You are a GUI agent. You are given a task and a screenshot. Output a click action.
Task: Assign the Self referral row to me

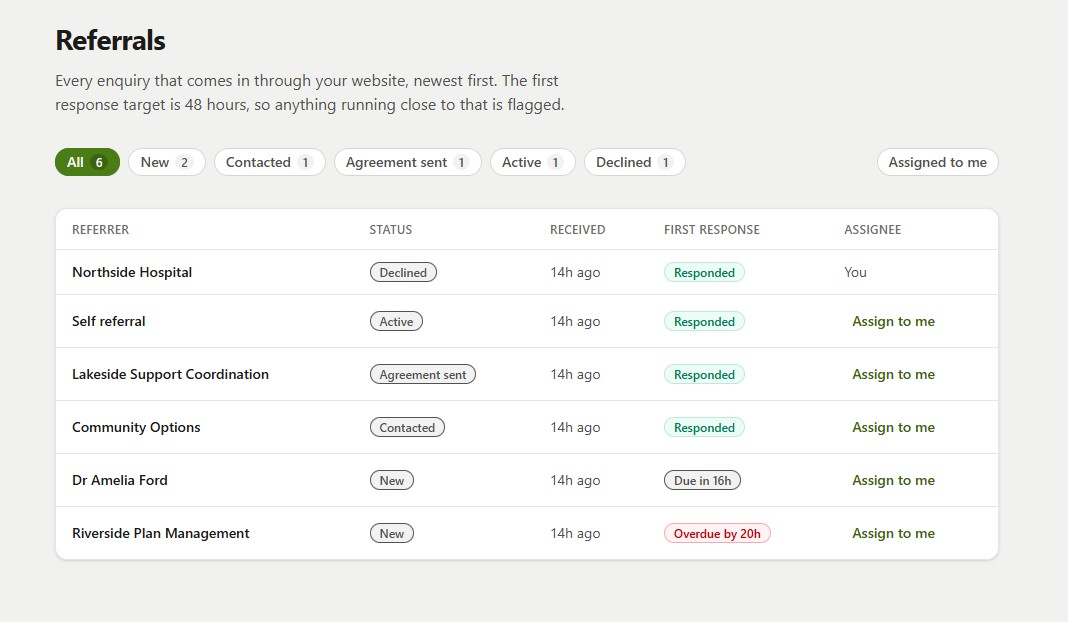click(893, 322)
